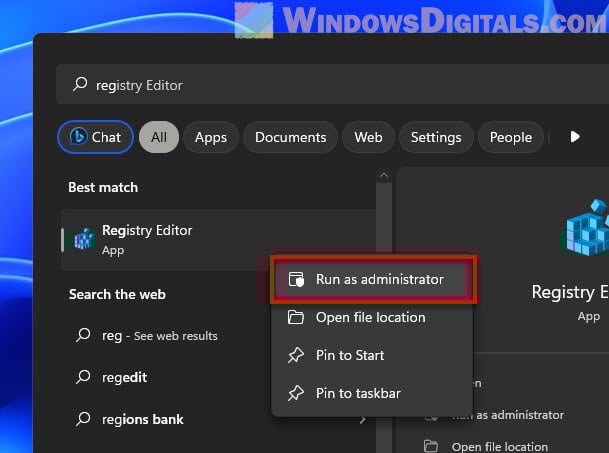609x453 pixels.
Task: Click the search magnifier icon in search box
Action: point(80,84)
